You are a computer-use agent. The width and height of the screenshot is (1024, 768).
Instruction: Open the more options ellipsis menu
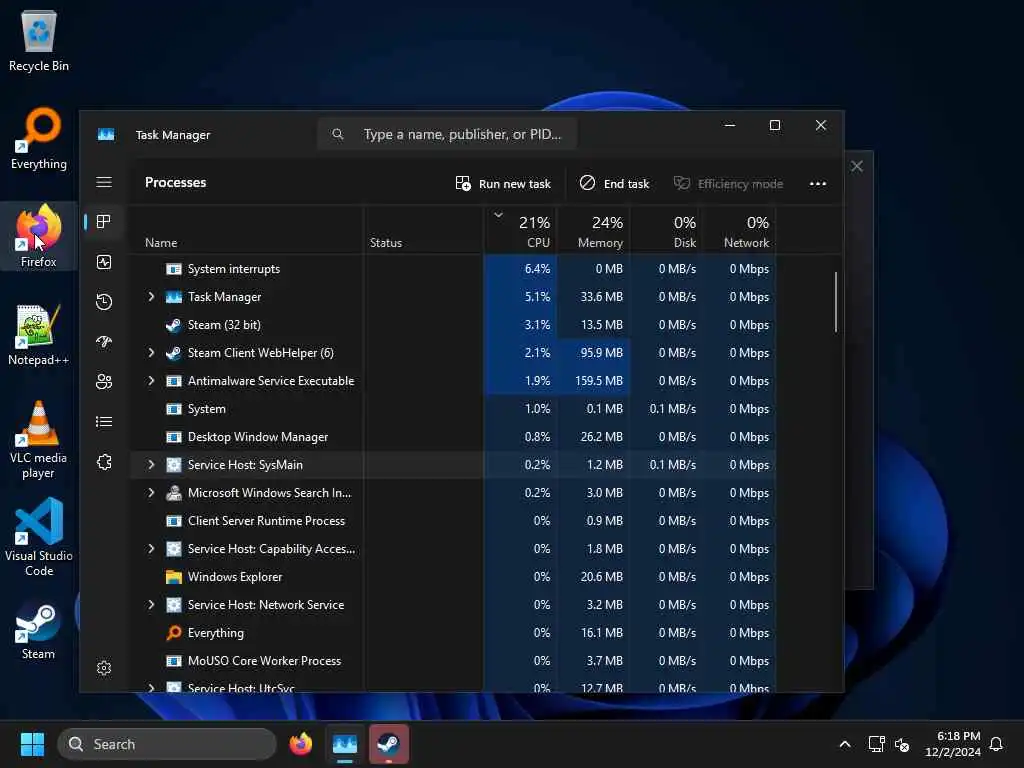(x=818, y=184)
